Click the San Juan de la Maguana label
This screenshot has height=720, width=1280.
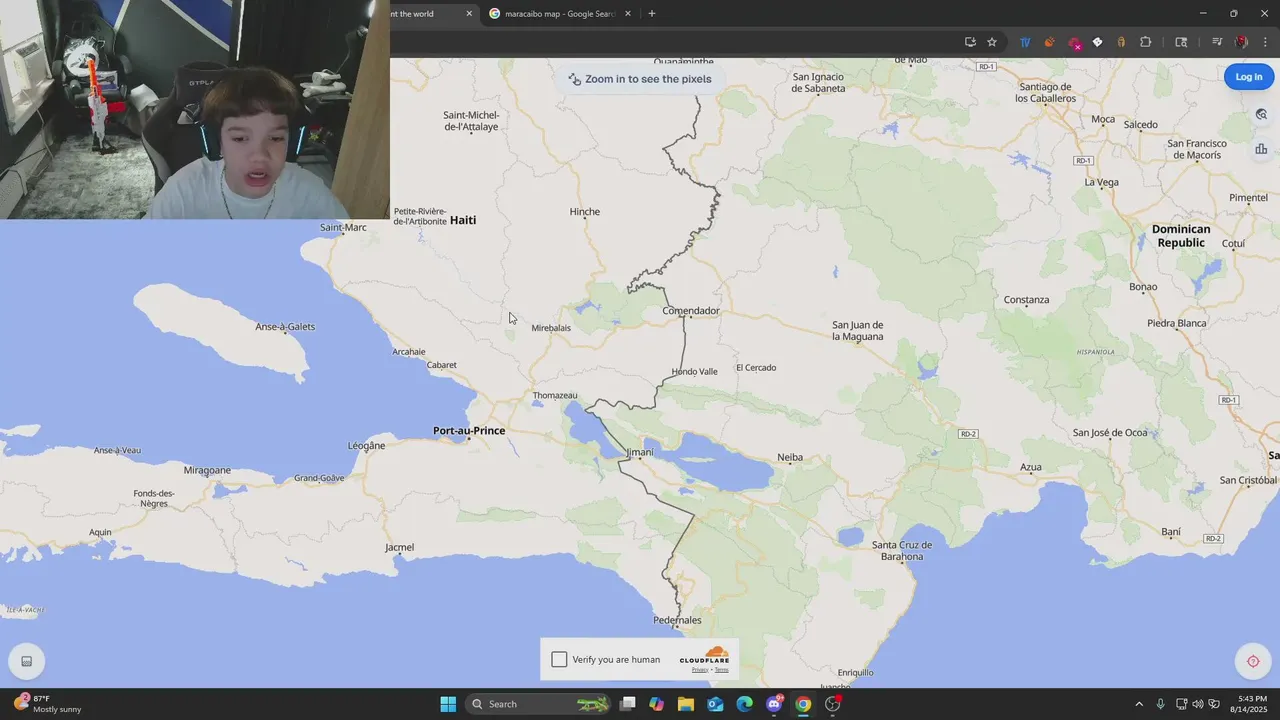(x=858, y=331)
